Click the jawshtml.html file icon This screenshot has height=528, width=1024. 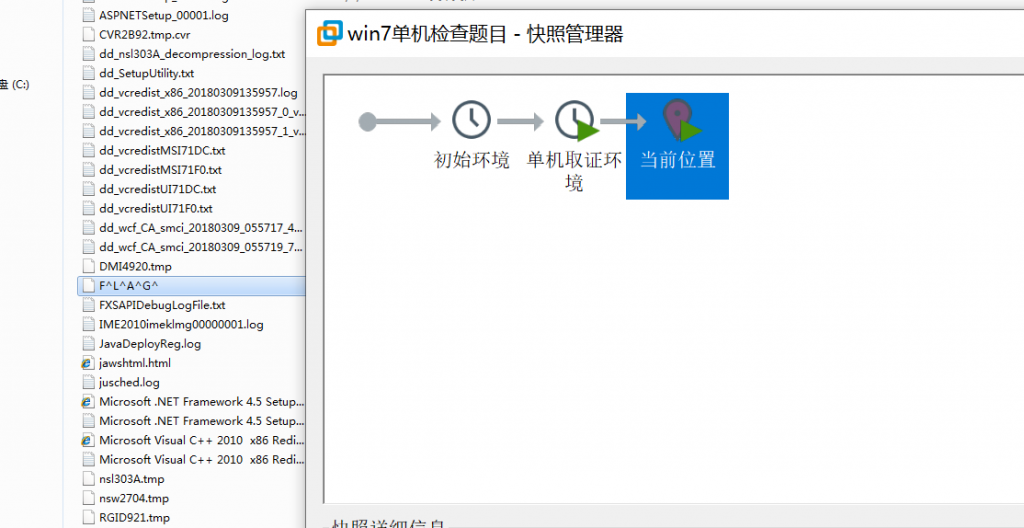pos(88,363)
